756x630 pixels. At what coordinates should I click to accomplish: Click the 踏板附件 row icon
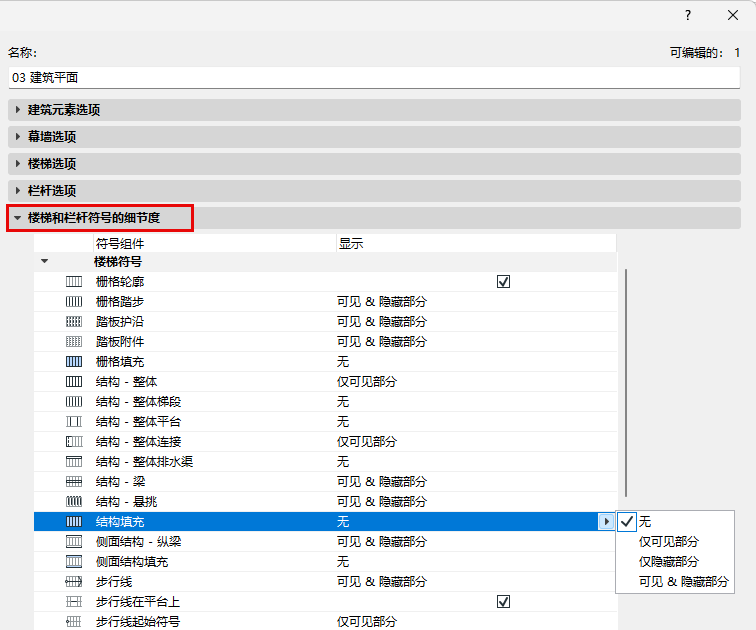point(74,342)
